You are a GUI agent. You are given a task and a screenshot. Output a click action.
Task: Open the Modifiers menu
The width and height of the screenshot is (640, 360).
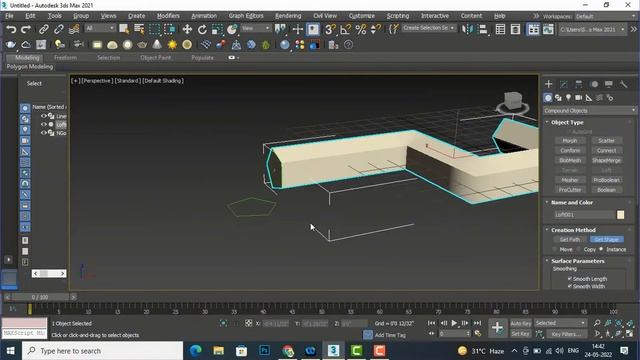click(168, 16)
